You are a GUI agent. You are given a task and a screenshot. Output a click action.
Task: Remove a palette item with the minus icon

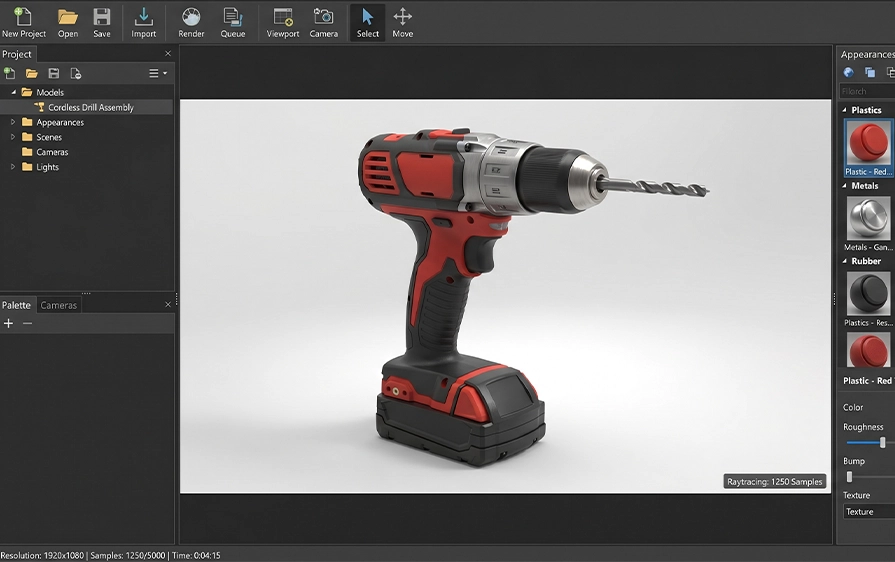(27, 324)
